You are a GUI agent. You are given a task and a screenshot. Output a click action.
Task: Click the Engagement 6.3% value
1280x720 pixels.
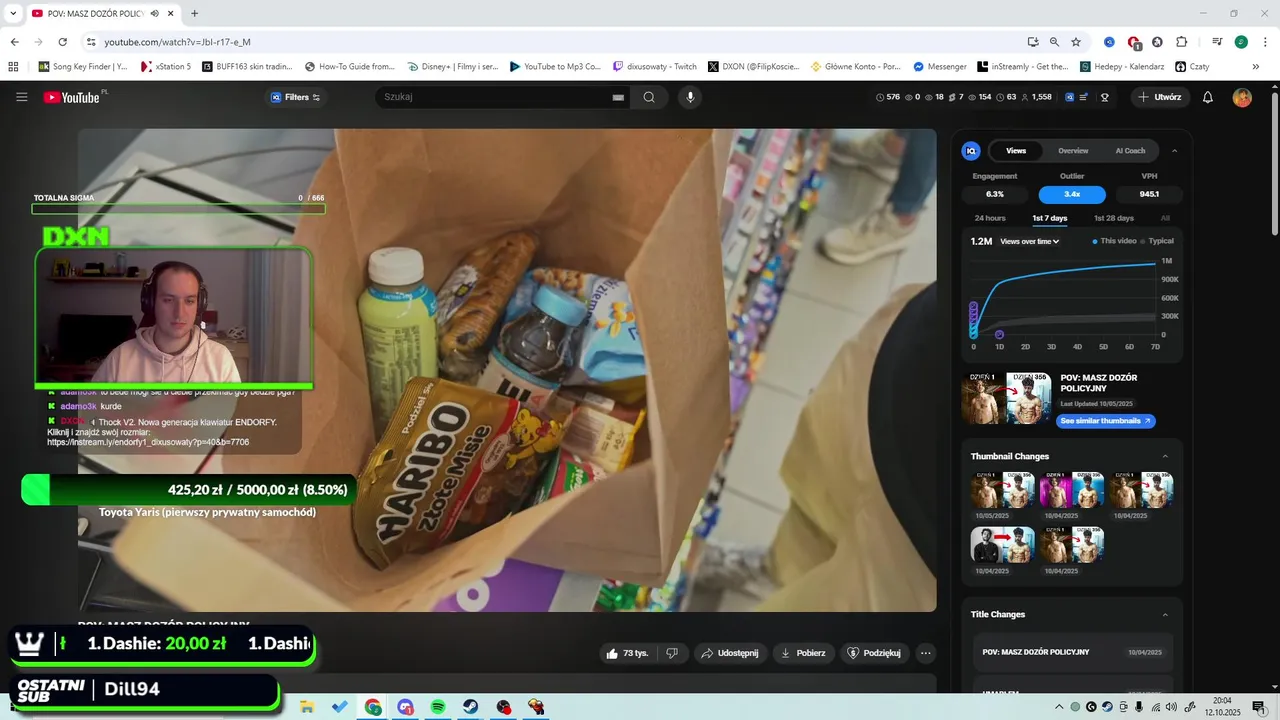[x=995, y=194]
